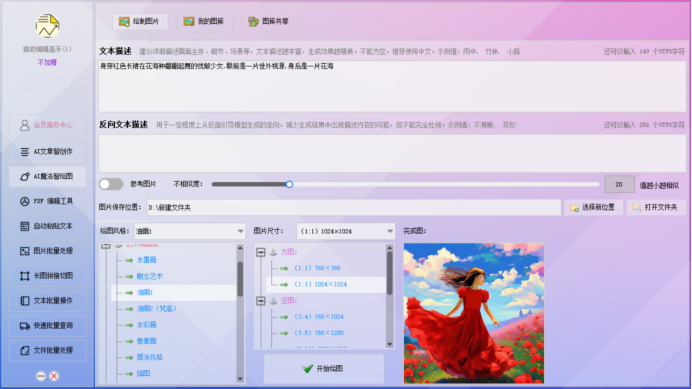Switch to the 图库共享 tab
Viewport: 692px width, 389px height.
[x=270, y=21]
